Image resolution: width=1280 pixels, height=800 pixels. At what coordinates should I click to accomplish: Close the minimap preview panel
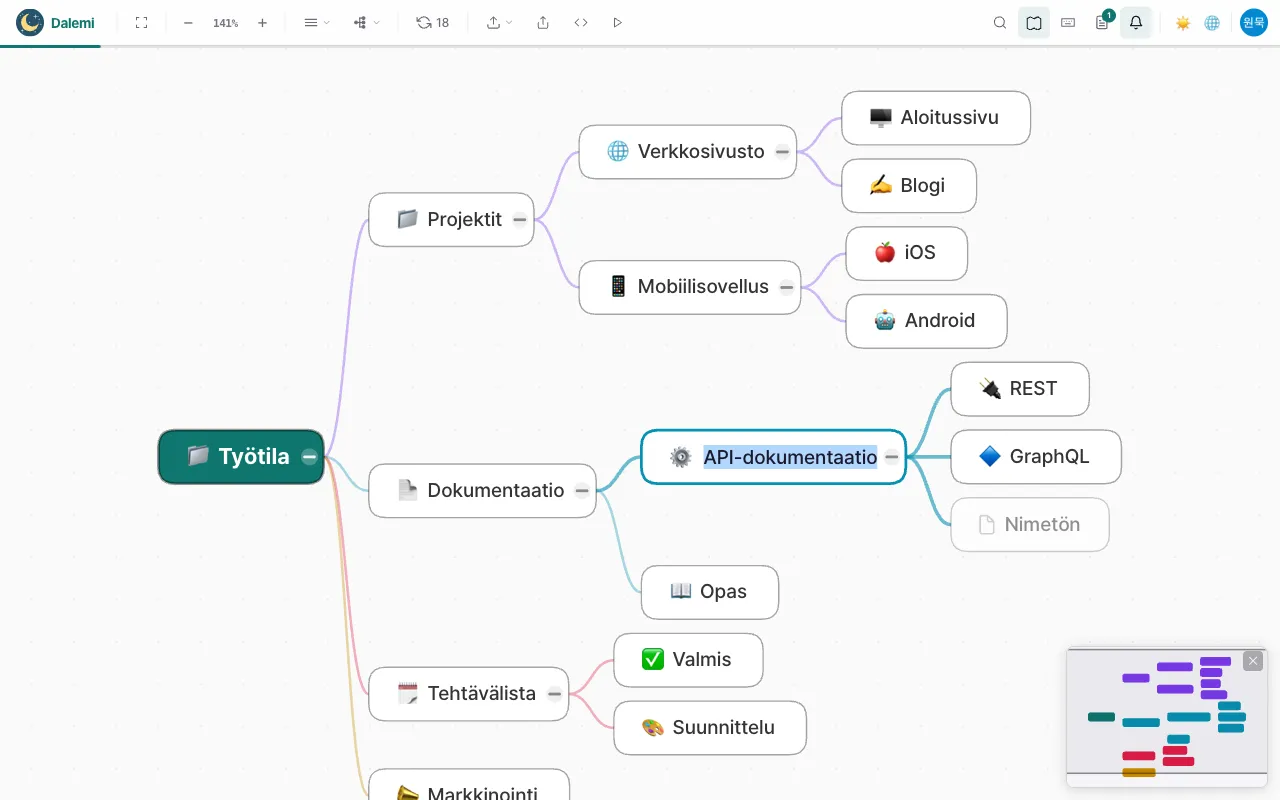pos(1253,661)
